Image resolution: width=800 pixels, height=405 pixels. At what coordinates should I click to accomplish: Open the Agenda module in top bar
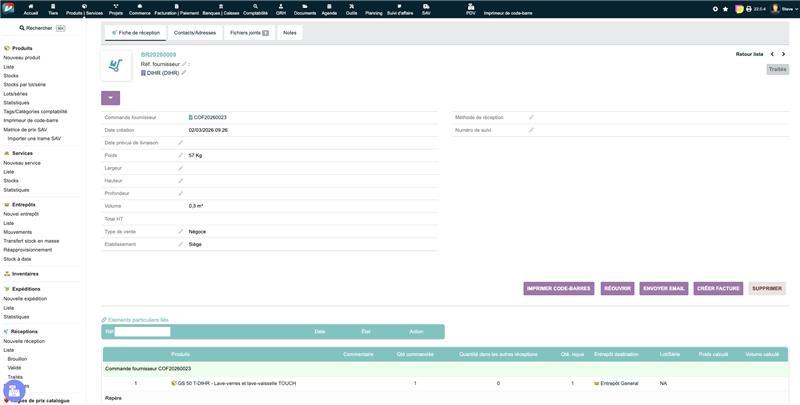coord(329,8)
